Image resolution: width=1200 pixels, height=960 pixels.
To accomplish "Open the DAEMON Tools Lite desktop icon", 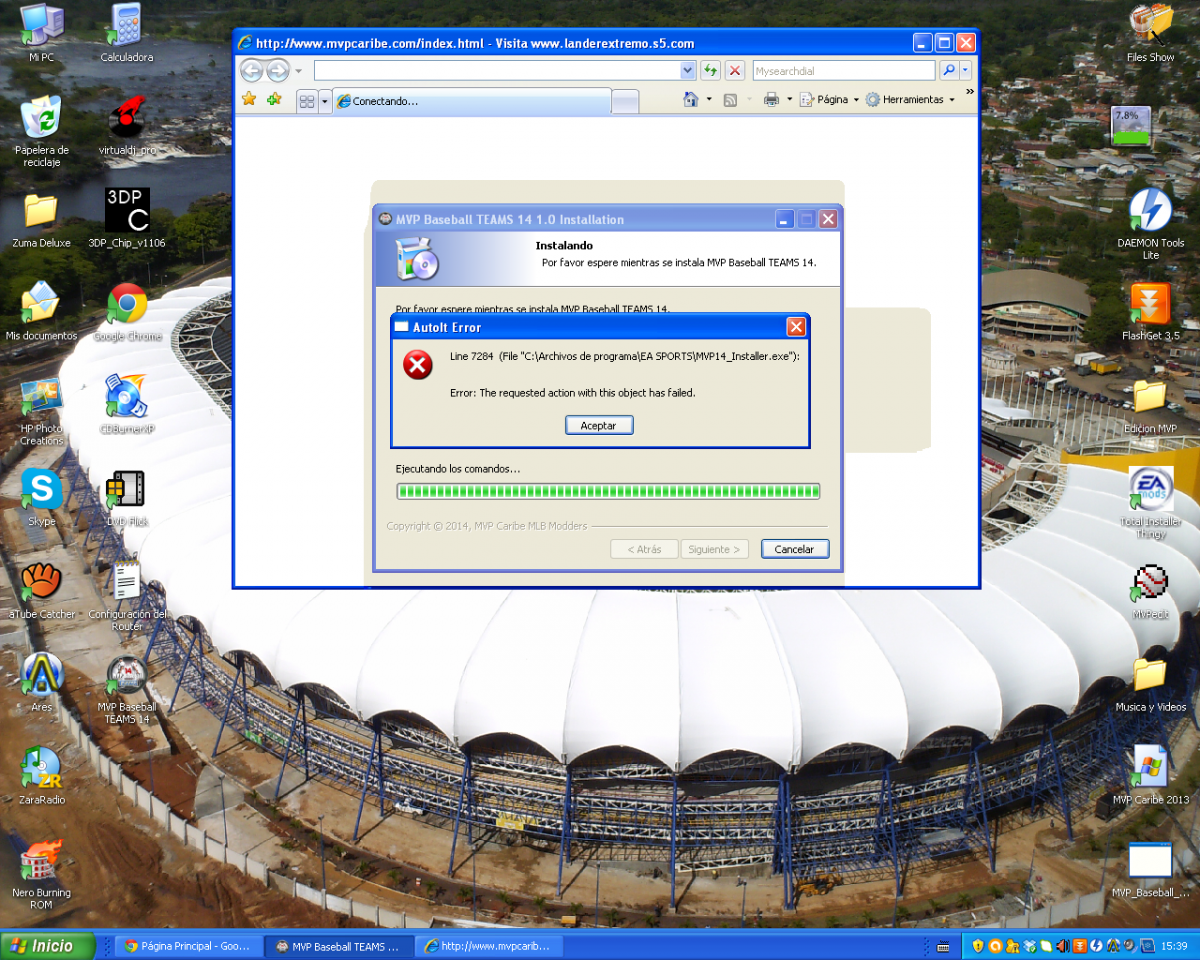I will pos(1150,210).
